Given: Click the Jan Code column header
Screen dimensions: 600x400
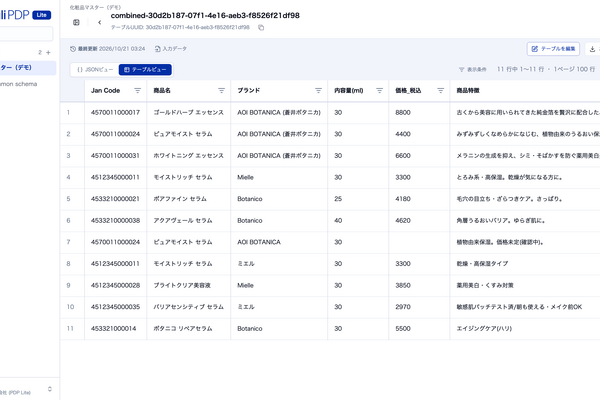Looking at the screenshot, I should point(105,91).
